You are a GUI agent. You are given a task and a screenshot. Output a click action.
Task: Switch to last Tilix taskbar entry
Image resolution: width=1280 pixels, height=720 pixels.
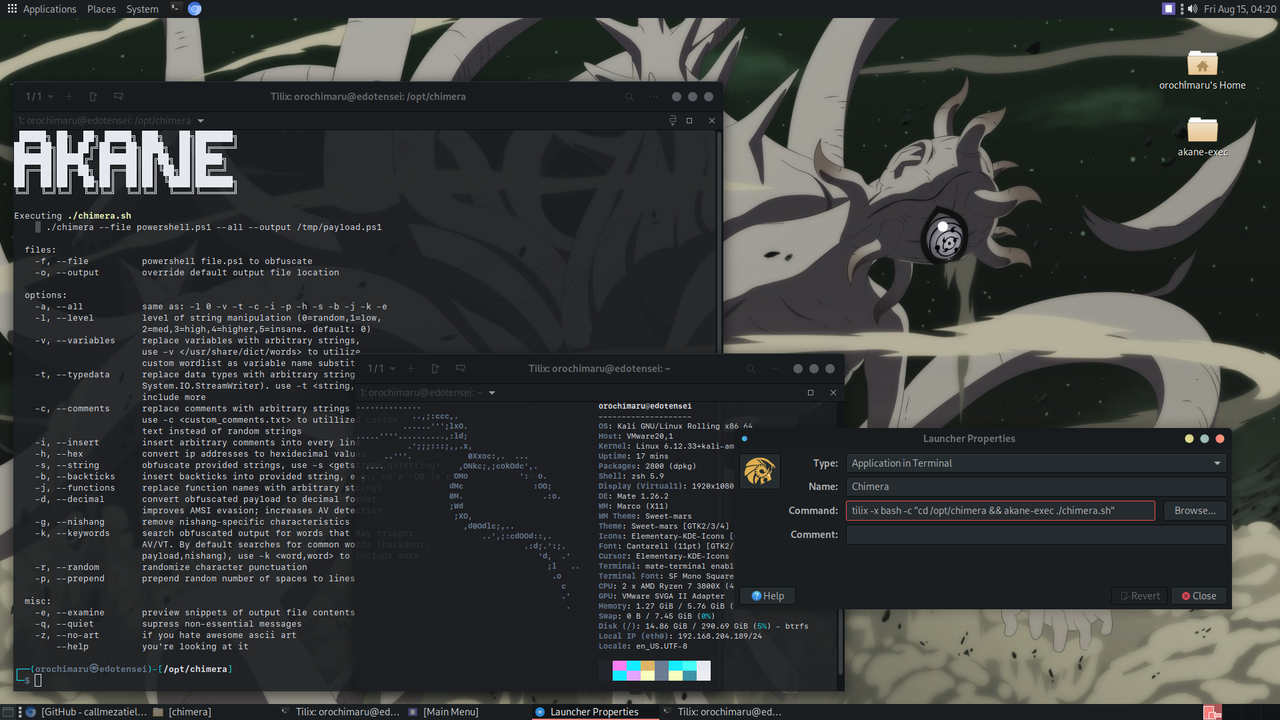[x=722, y=712]
